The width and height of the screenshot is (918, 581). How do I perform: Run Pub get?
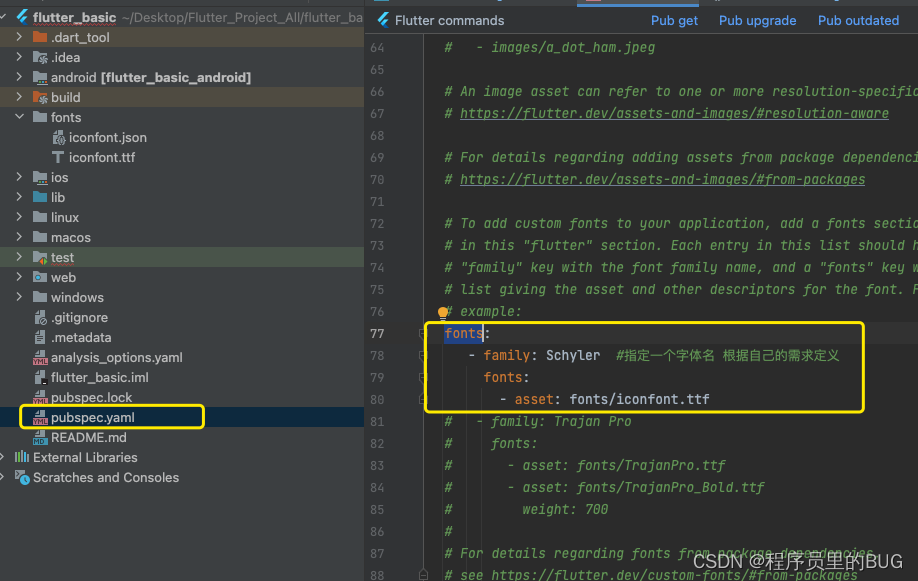coord(674,20)
